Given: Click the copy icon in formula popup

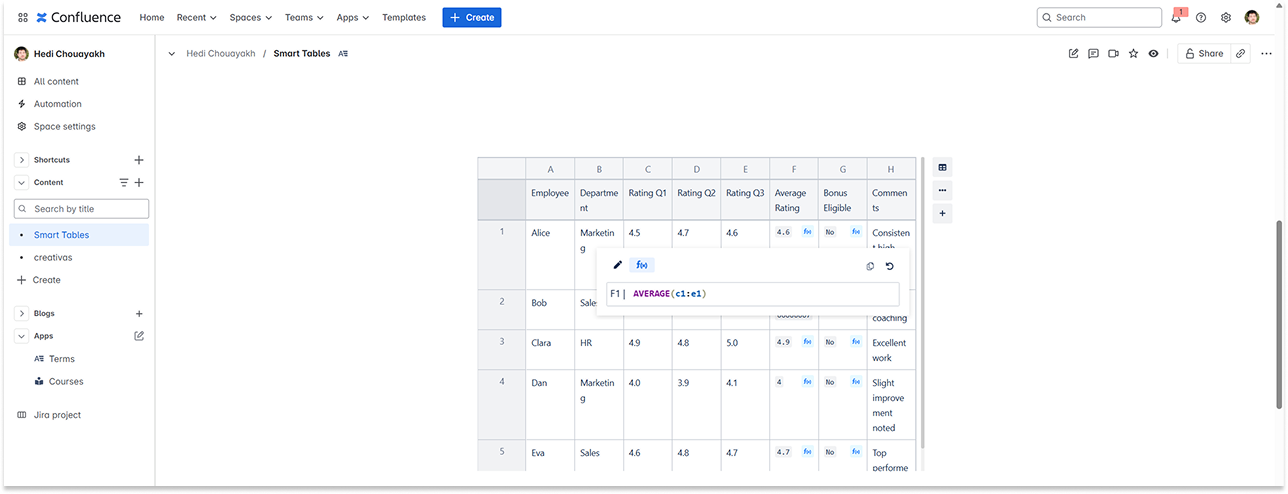Looking at the screenshot, I should (869, 266).
